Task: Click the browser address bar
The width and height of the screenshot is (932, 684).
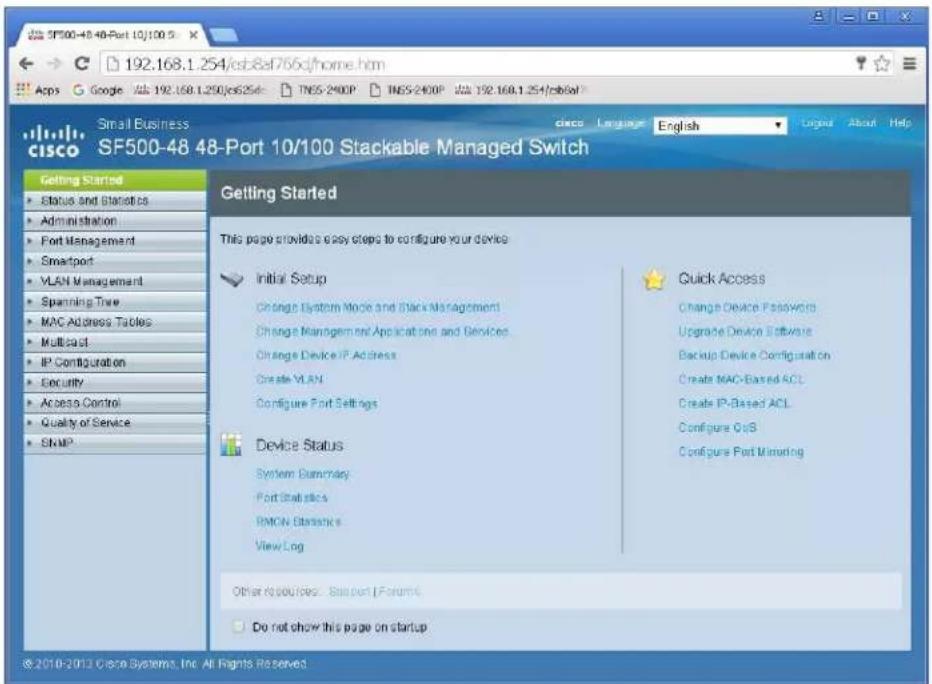Action: [476, 64]
